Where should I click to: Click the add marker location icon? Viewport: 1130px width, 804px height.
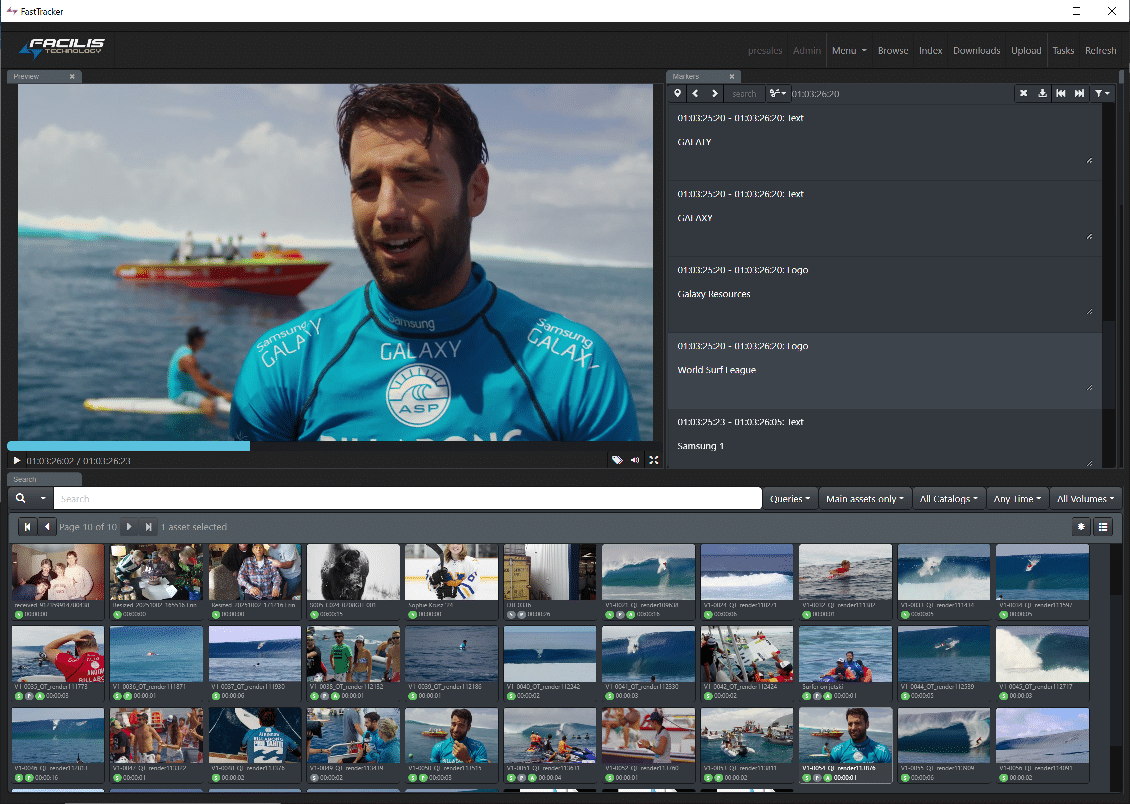pyautogui.click(x=678, y=93)
